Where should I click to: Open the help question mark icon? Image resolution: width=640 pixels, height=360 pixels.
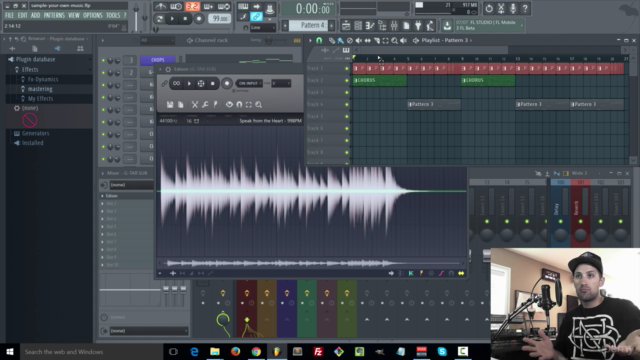click(x=525, y=8)
